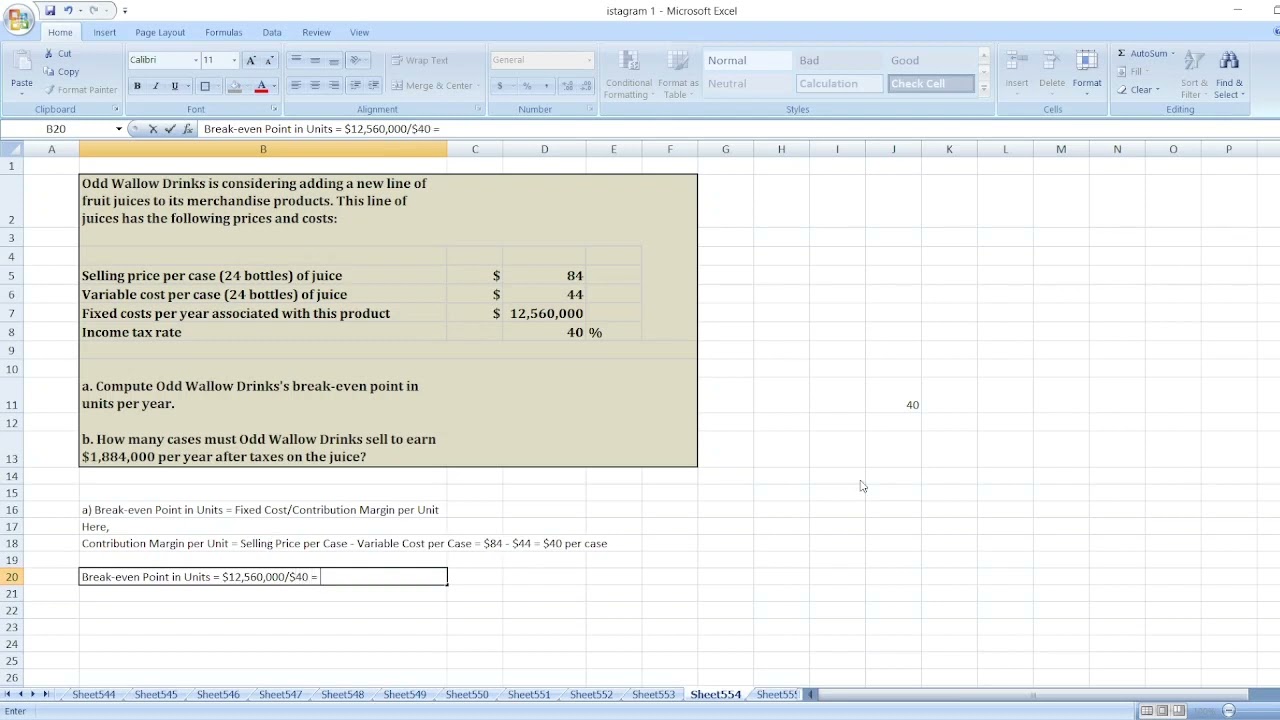Viewport: 1280px width, 720px height.
Task: Toggle Italic formatting
Action: click(x=155, y=86)
